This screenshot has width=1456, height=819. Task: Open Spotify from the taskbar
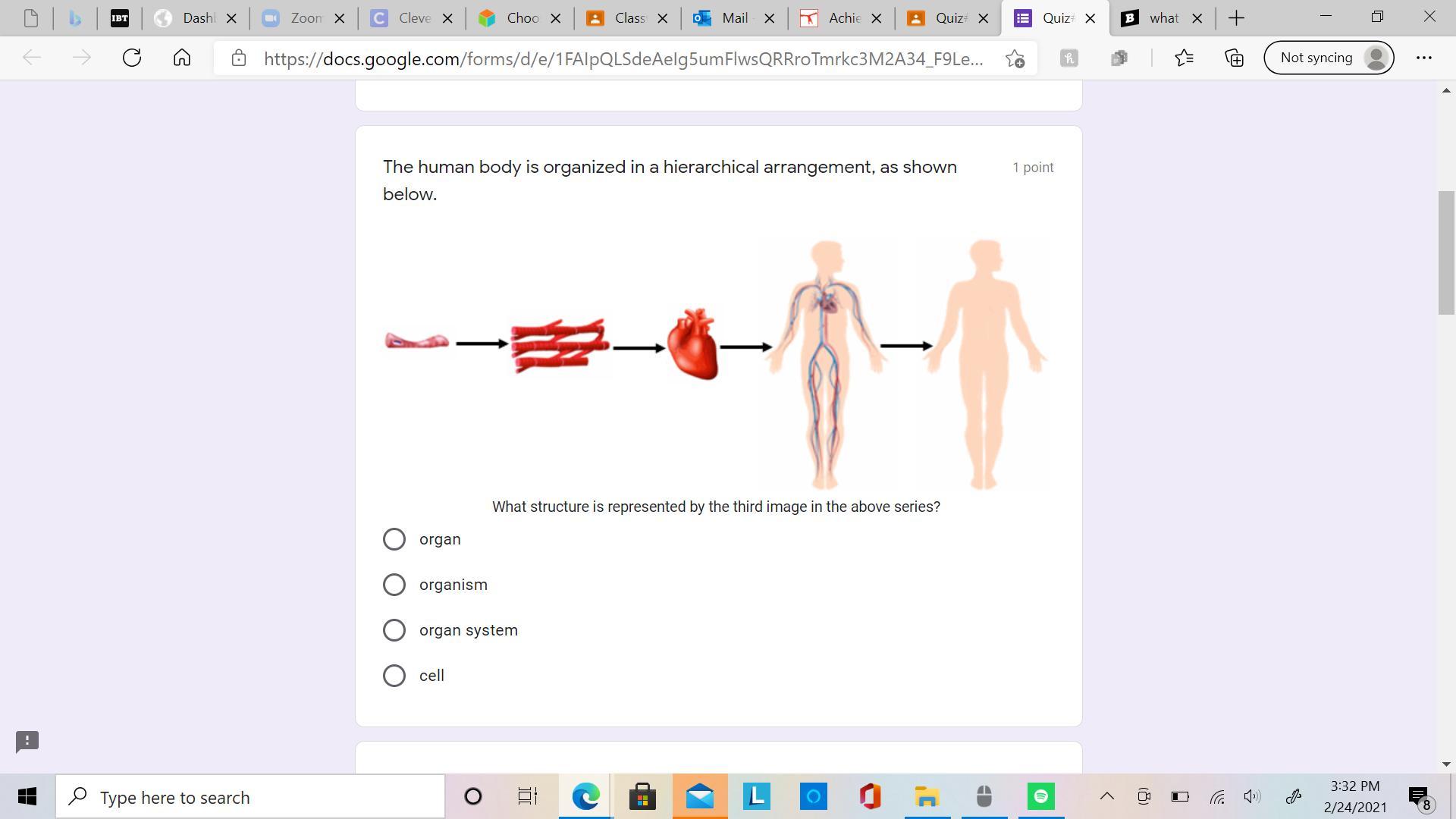tap(1040, 796)
